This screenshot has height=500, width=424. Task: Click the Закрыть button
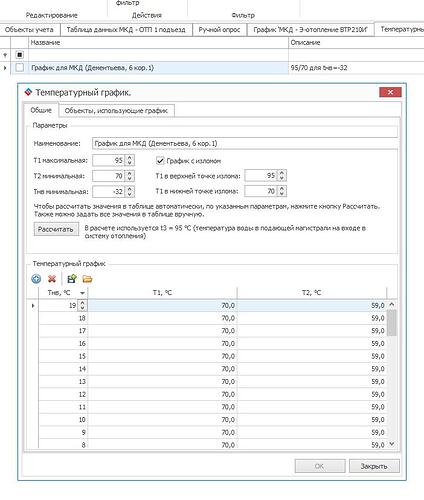374,466
